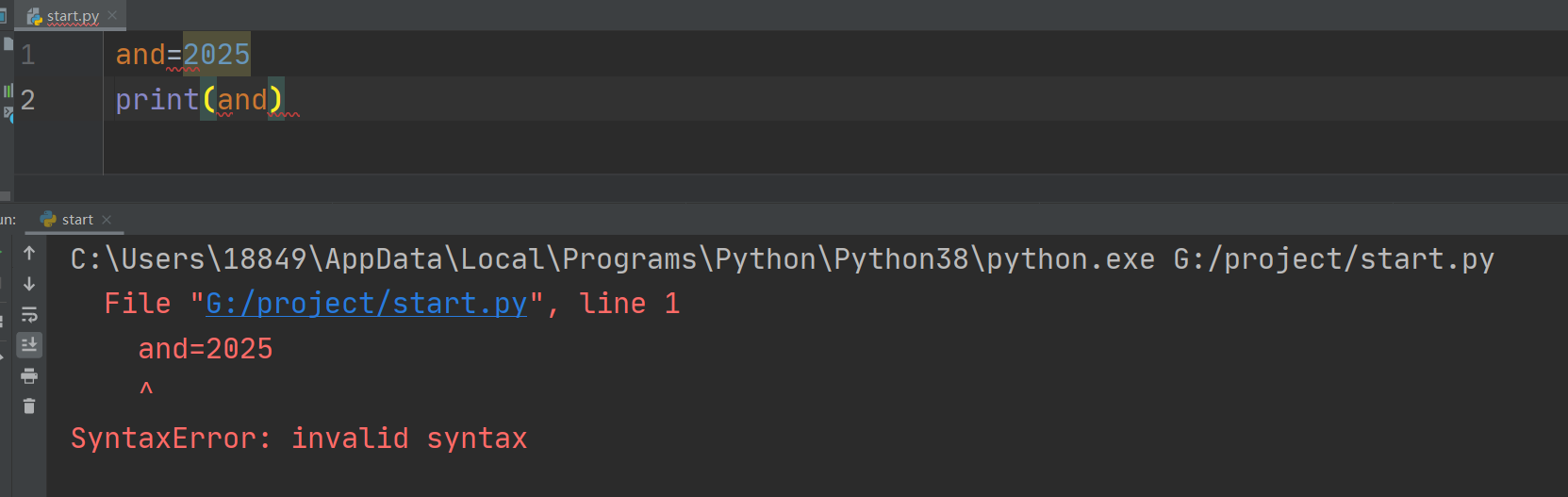Clear console with the trash icon
The height and width of the screenshot is (497, 1568).
(29, 406)
